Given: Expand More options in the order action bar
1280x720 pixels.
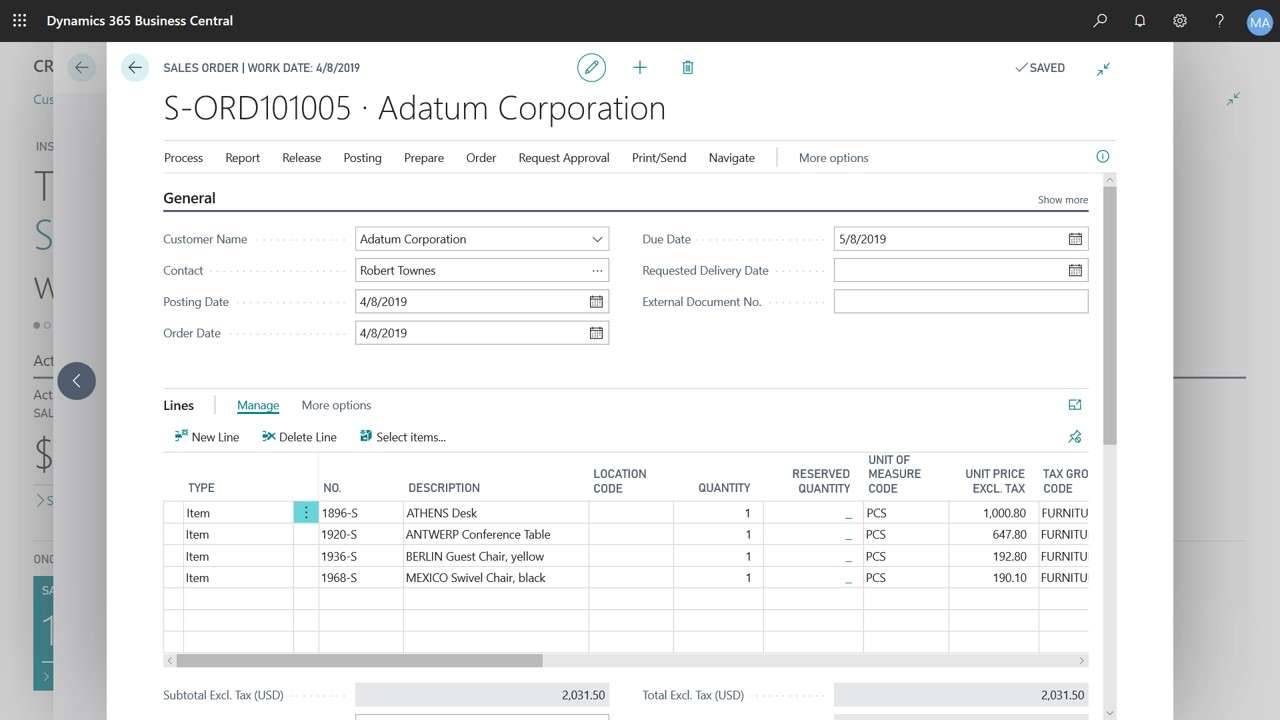Looking at the screenshot, I should pyautogui.click(x=833, y=158).
